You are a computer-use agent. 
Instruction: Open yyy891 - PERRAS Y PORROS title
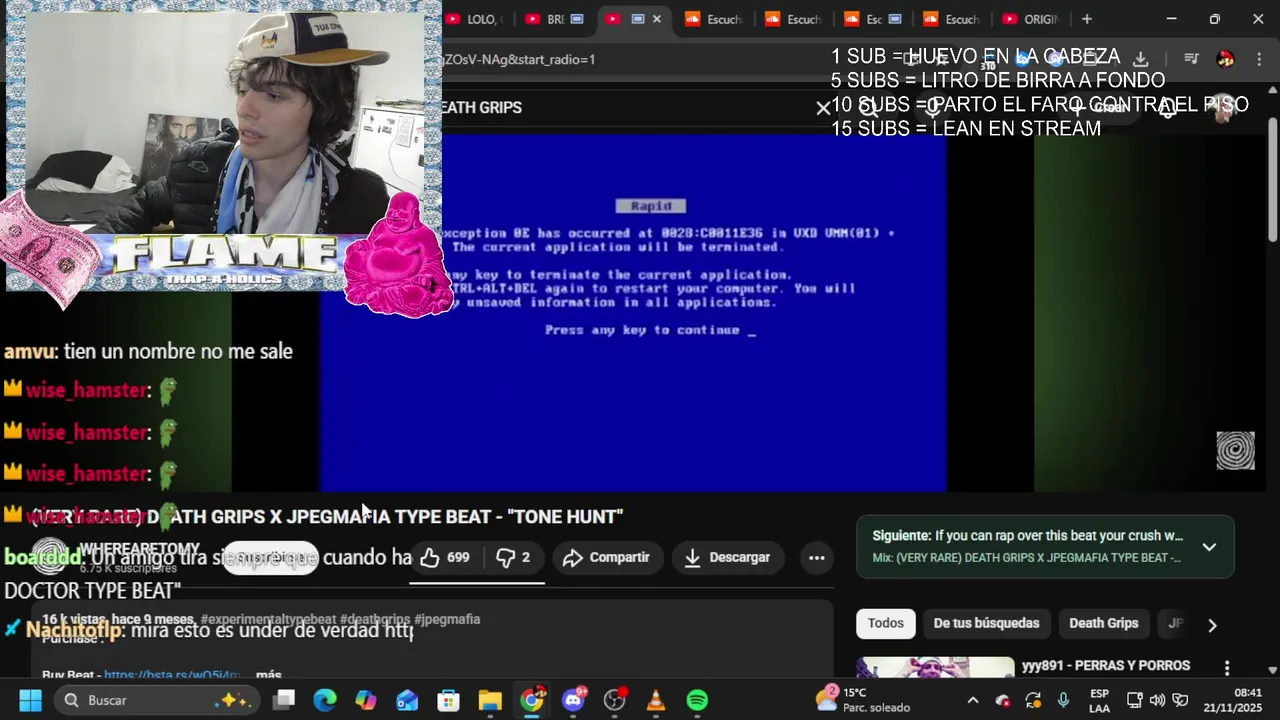click(x=1105, y=666)
